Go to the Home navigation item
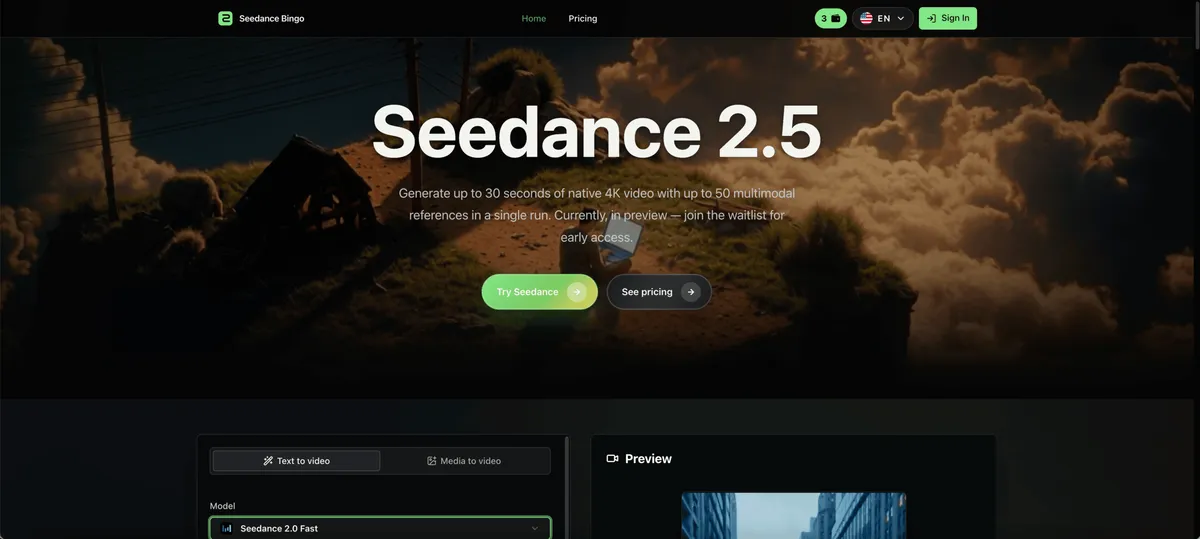The height and width of the screenshot is (539, 1200). [534, 18]
